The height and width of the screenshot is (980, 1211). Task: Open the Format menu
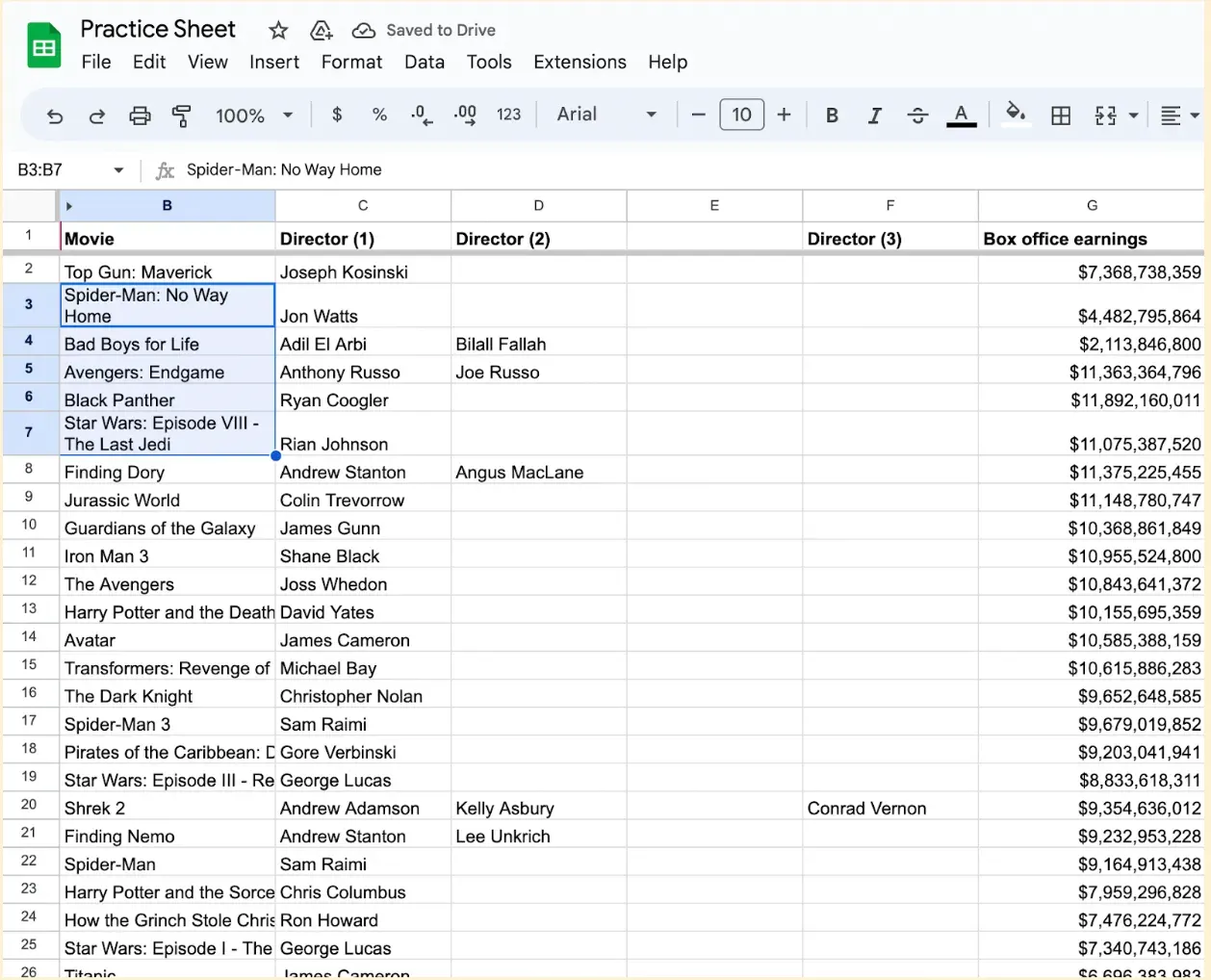click(351, 63)
